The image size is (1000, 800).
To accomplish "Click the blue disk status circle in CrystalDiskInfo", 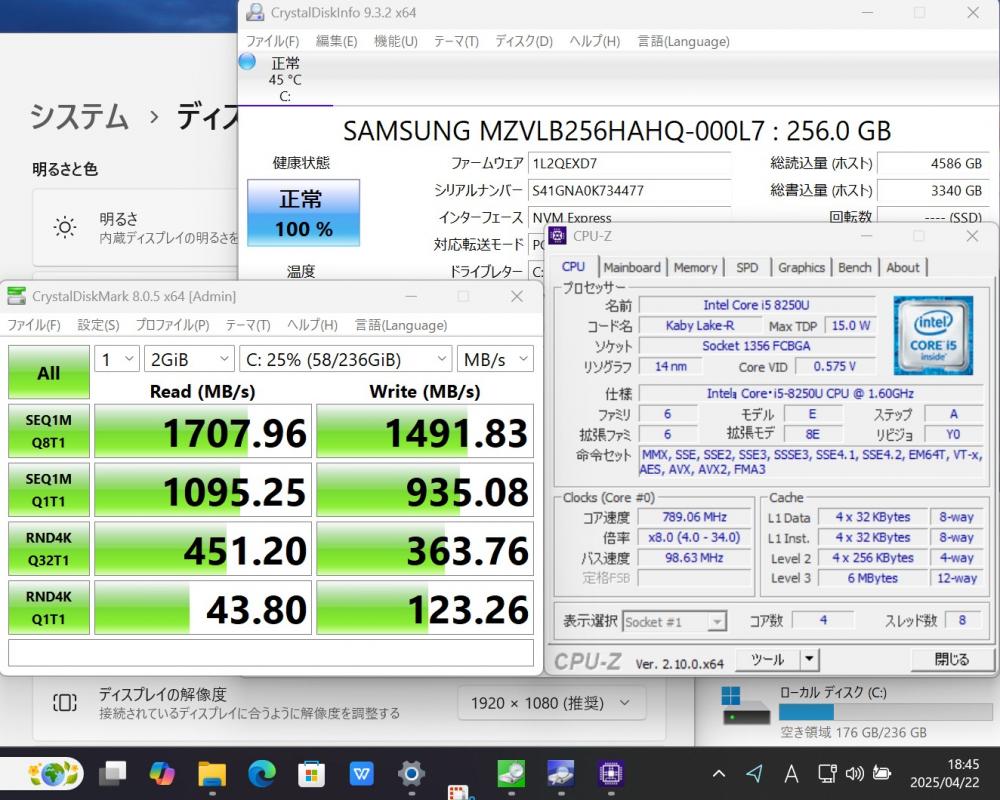I will click(247, 62).
